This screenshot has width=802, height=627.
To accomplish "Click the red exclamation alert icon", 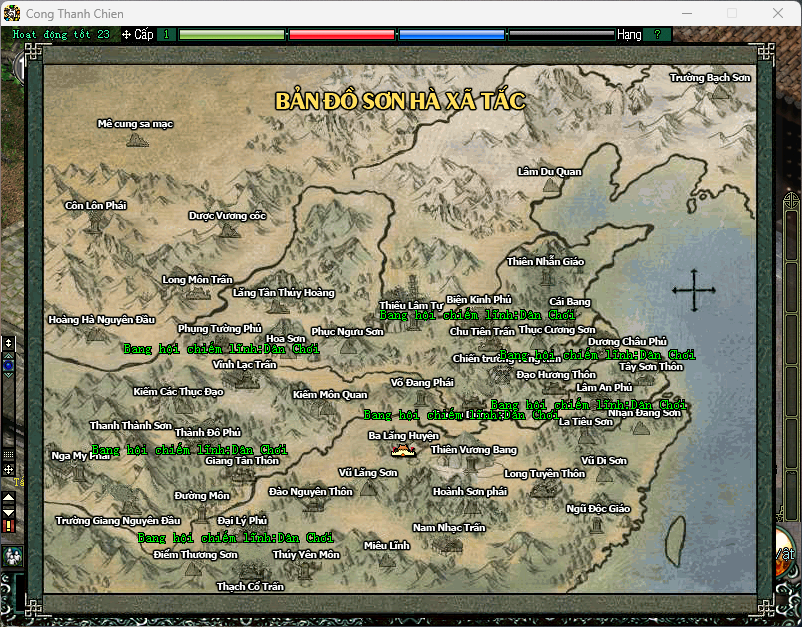I will click(9, 525).
